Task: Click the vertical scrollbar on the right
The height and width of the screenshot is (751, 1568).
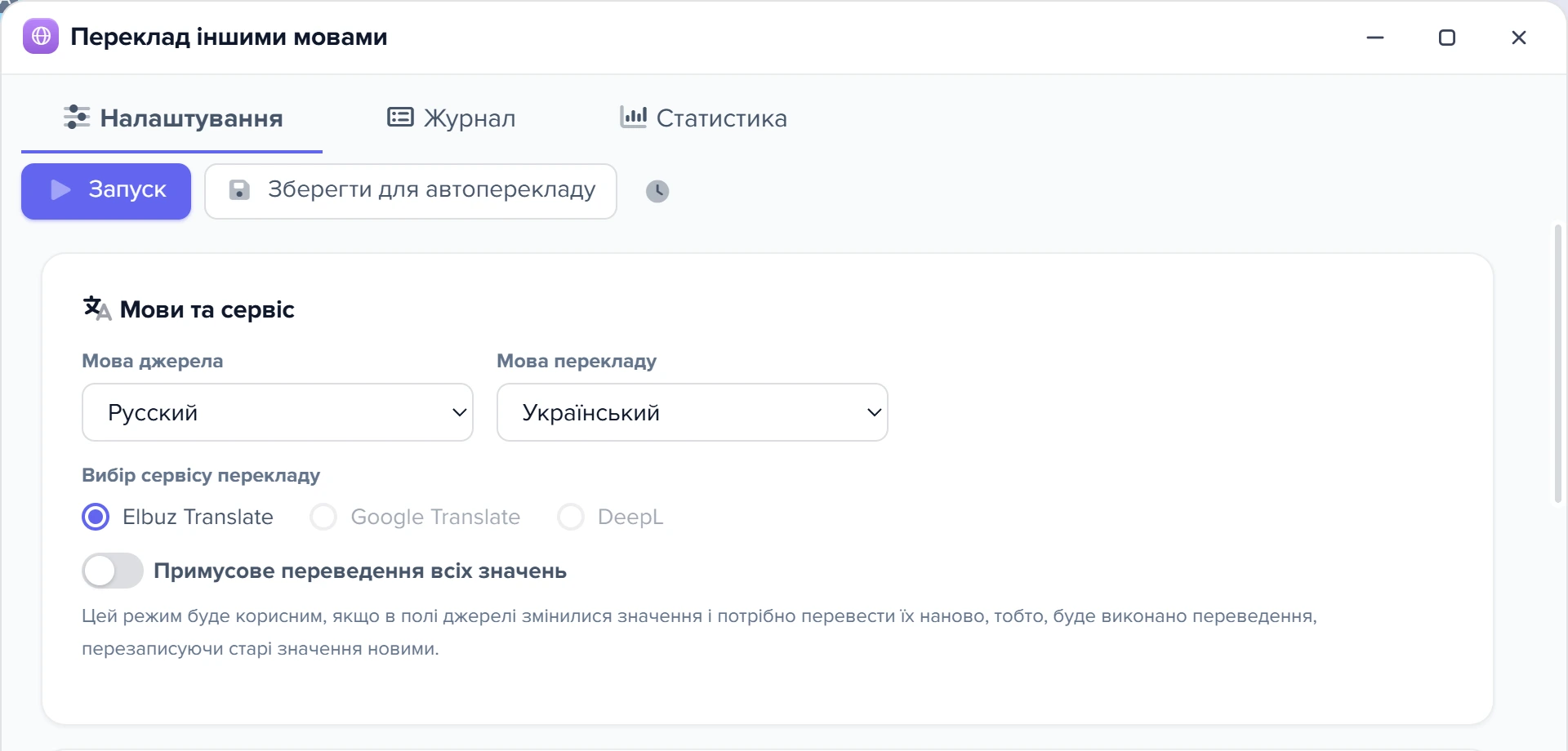Action: (x=1558, y=363)
